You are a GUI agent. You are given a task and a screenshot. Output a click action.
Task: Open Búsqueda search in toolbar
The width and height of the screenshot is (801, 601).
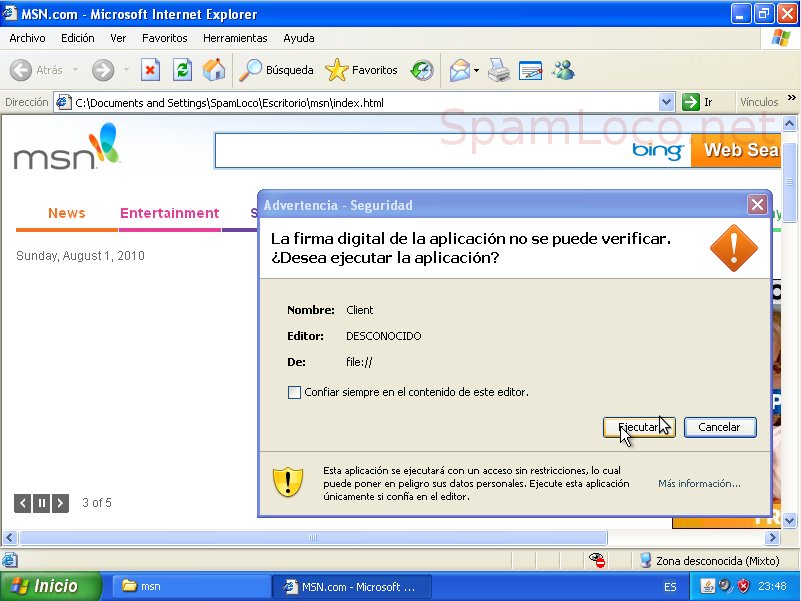[x=276, y=70]
